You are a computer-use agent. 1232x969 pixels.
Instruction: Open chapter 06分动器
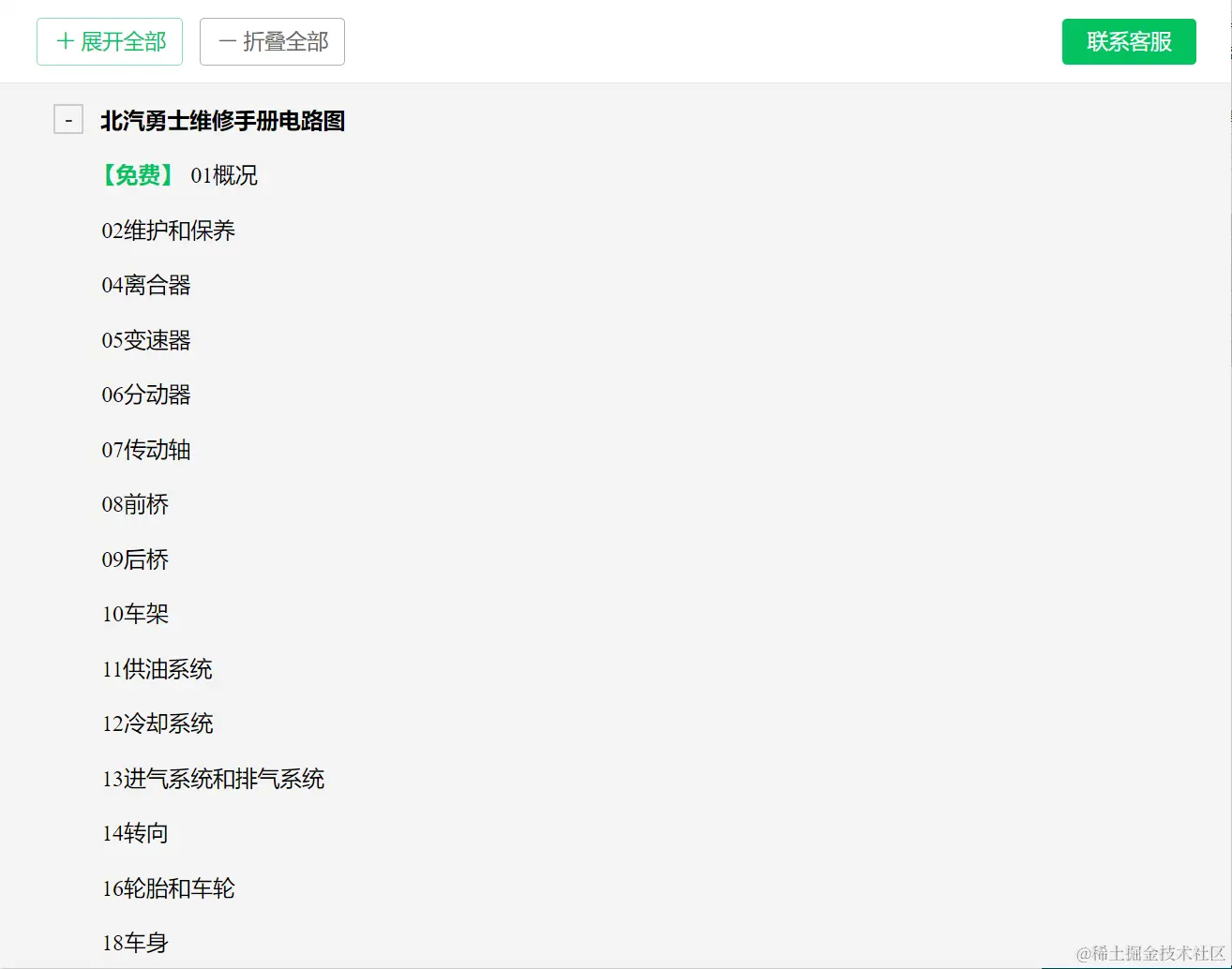coord(146,395)
